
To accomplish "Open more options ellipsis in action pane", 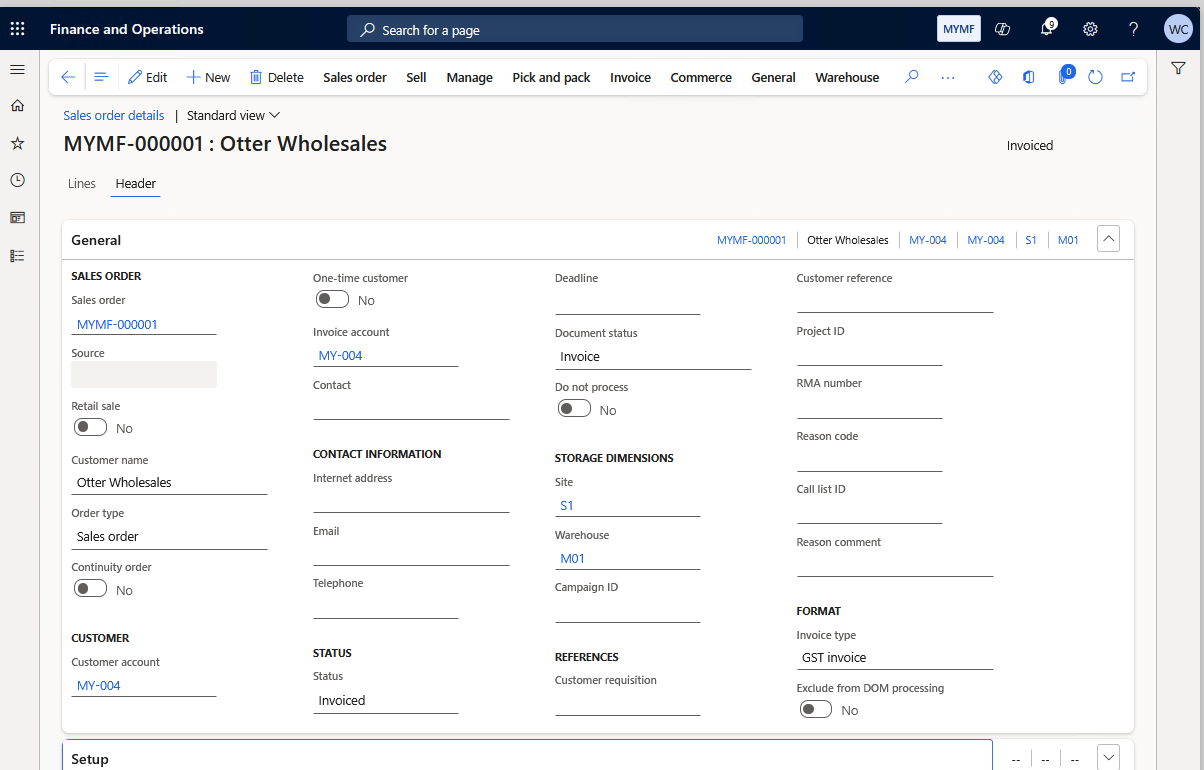I will click(948, 77).
